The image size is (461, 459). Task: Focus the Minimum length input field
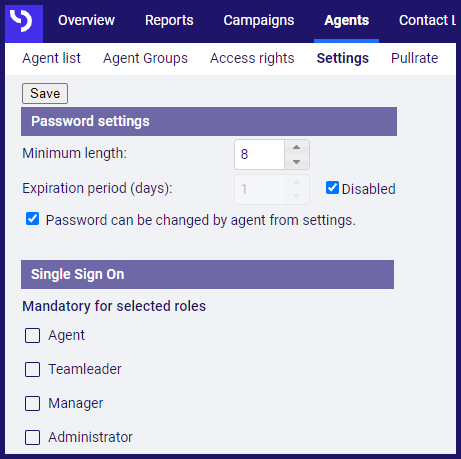[x=259, y=154]
